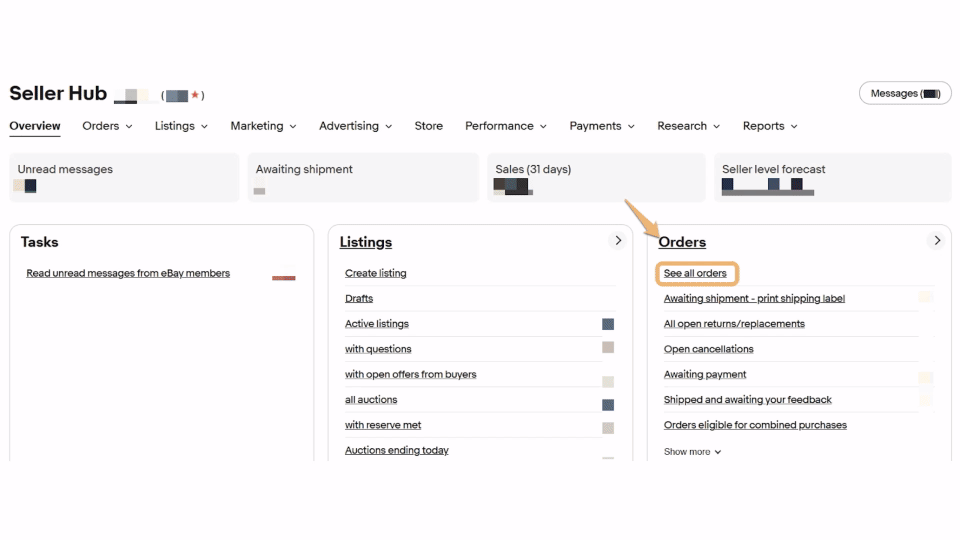Expand the Payments navigation dropdown
960x540 pixels.
point(602,126)
